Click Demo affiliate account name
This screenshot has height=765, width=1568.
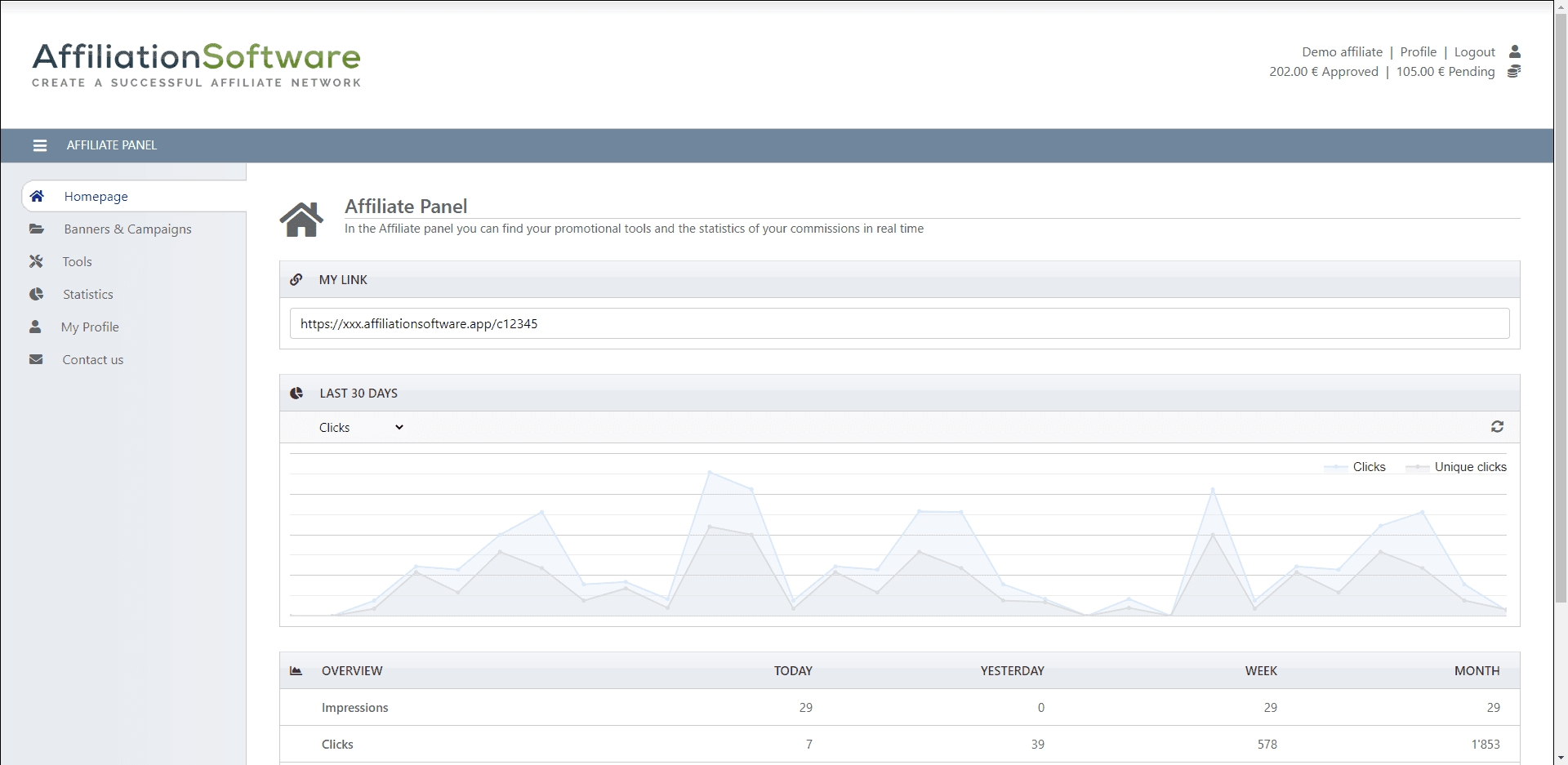1342,51
